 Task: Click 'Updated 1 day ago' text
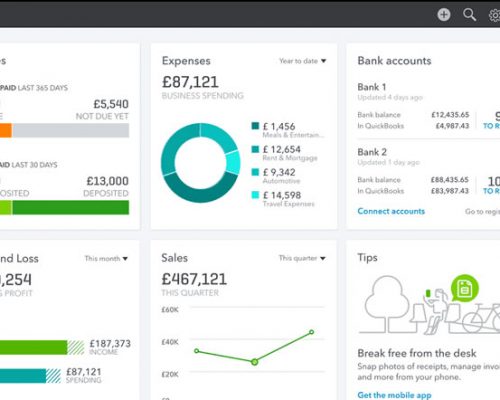[x=388, y=162]
